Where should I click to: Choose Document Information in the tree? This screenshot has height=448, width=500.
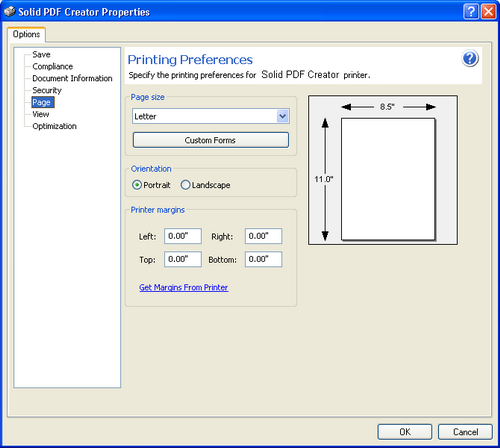(72, 78)
